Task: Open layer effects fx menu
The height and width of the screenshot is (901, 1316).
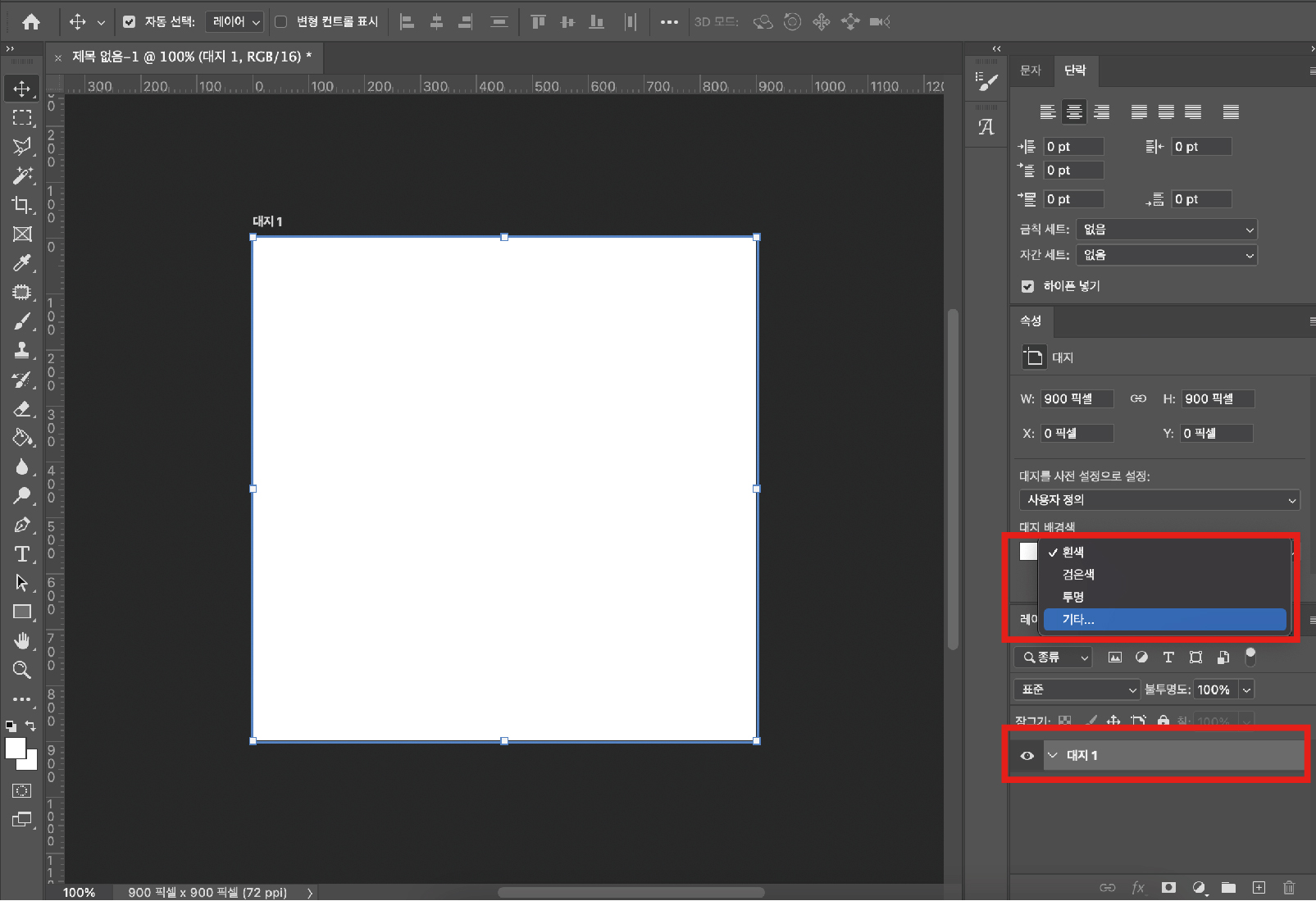Action: point(1138,888)
